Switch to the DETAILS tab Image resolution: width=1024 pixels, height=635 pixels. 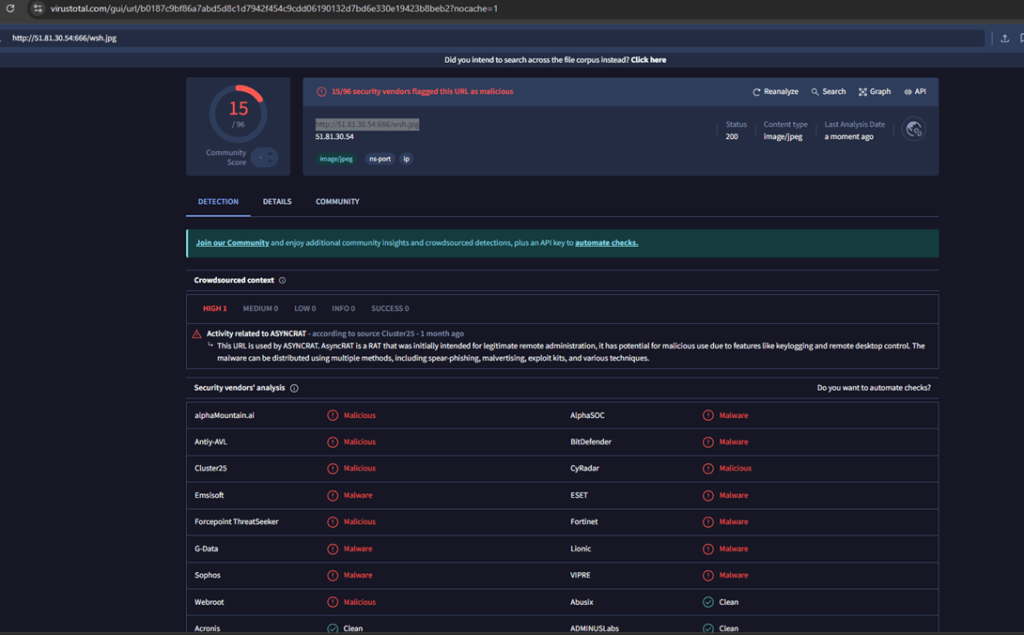tap(277, 201)
